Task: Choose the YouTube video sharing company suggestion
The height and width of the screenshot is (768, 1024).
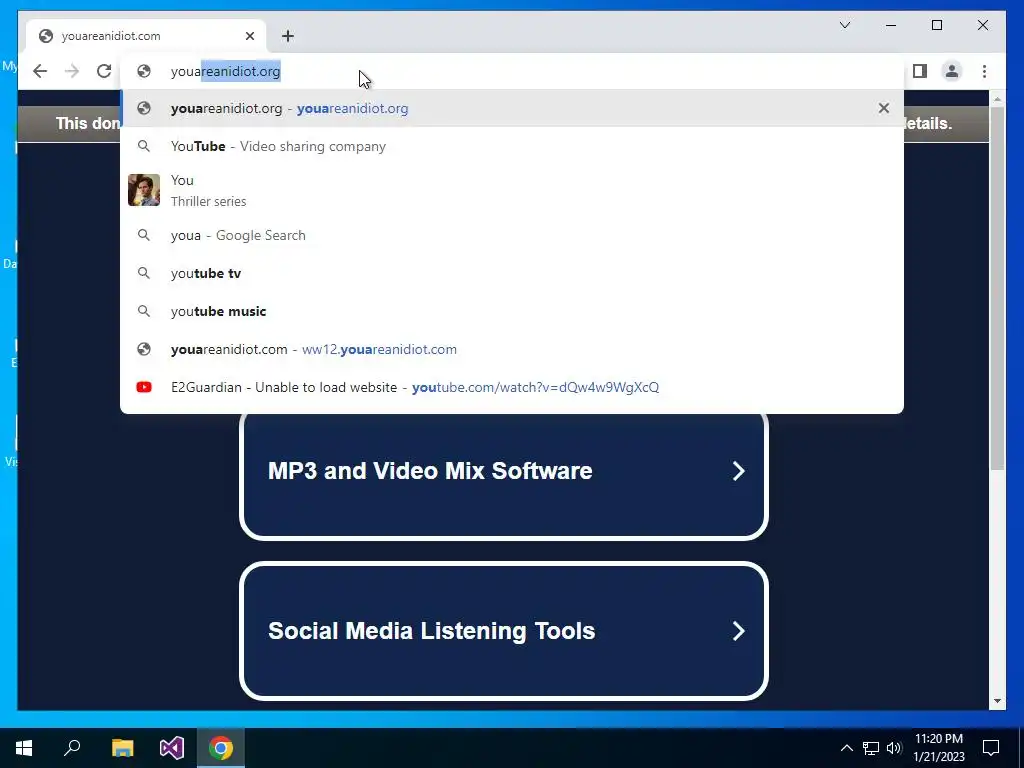Action: 512,146
